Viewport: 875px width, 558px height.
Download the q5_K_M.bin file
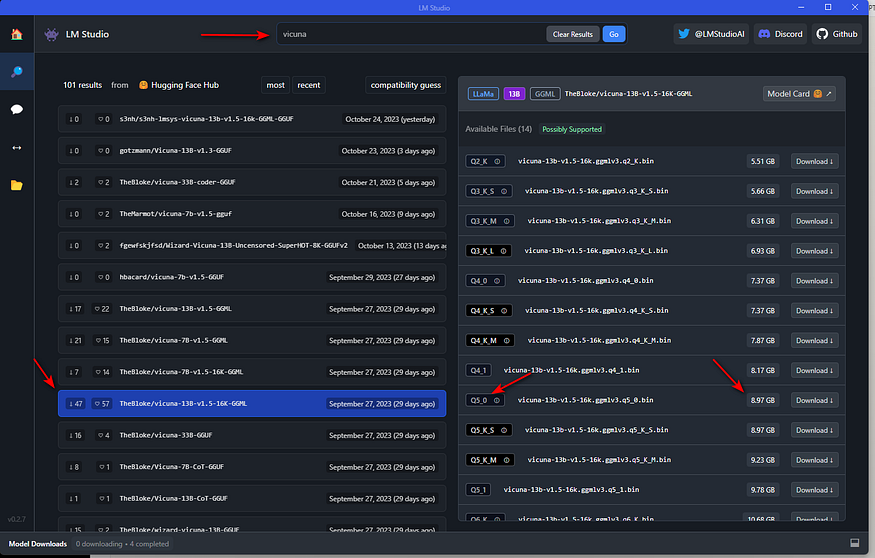[814, 460]
